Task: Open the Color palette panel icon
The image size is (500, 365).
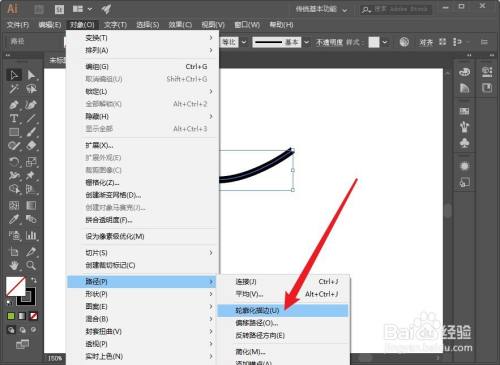Action: (x=464, y=72)
